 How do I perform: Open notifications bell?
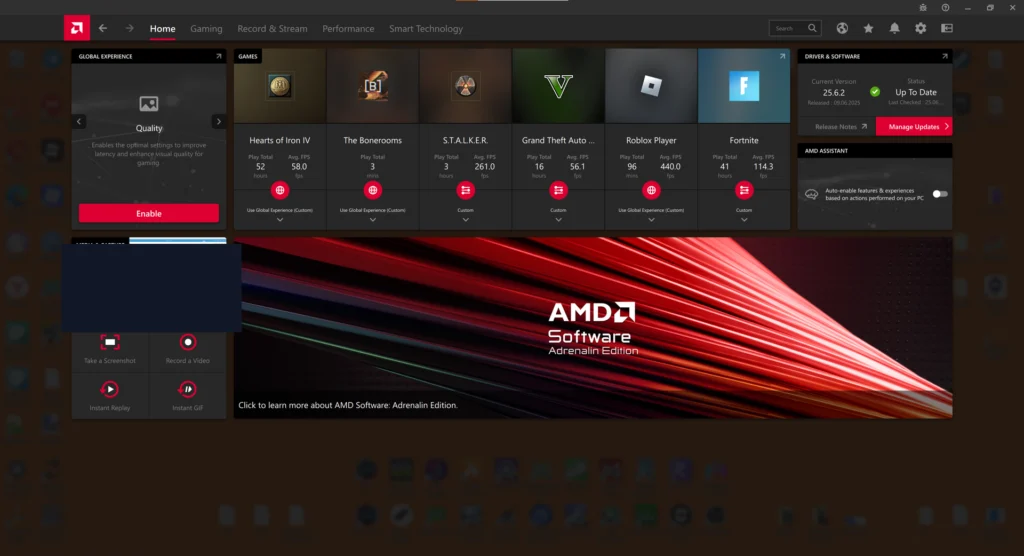895,28
